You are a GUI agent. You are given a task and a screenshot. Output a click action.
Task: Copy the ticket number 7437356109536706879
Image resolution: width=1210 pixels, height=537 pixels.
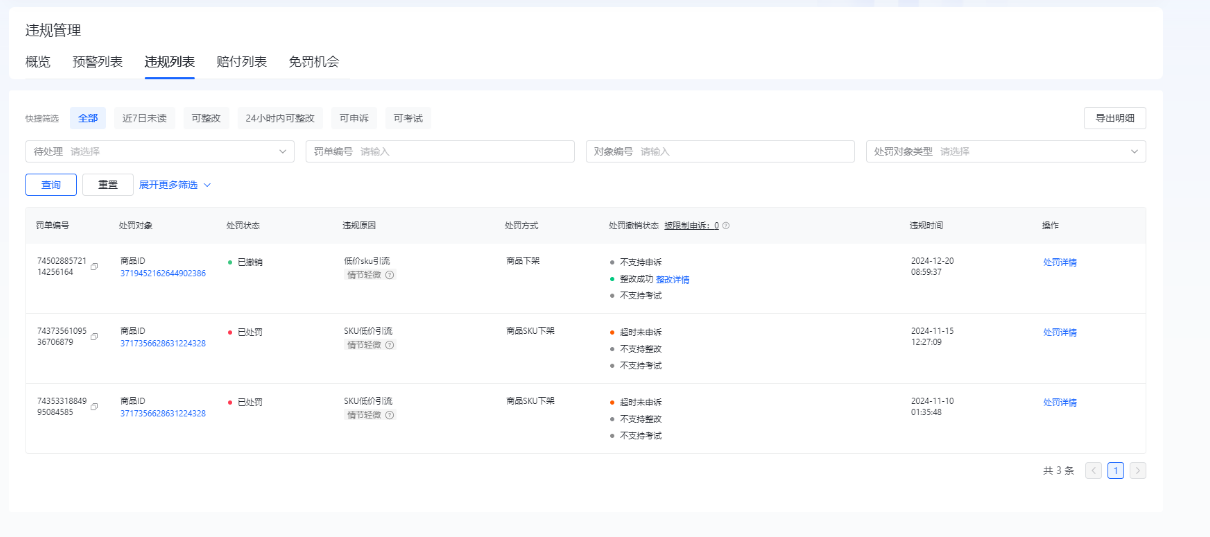(94, 337)
